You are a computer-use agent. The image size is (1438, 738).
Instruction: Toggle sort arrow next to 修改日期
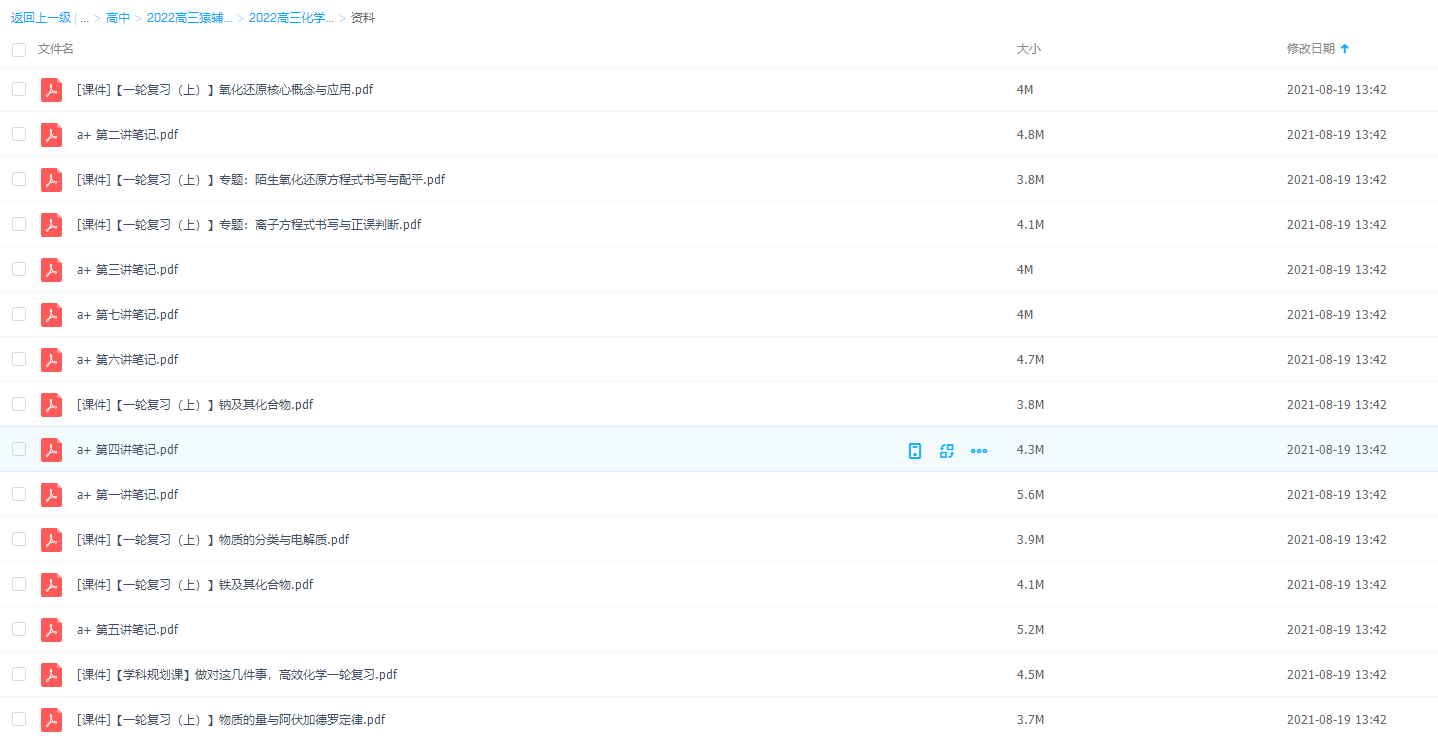coord(1344,49)
